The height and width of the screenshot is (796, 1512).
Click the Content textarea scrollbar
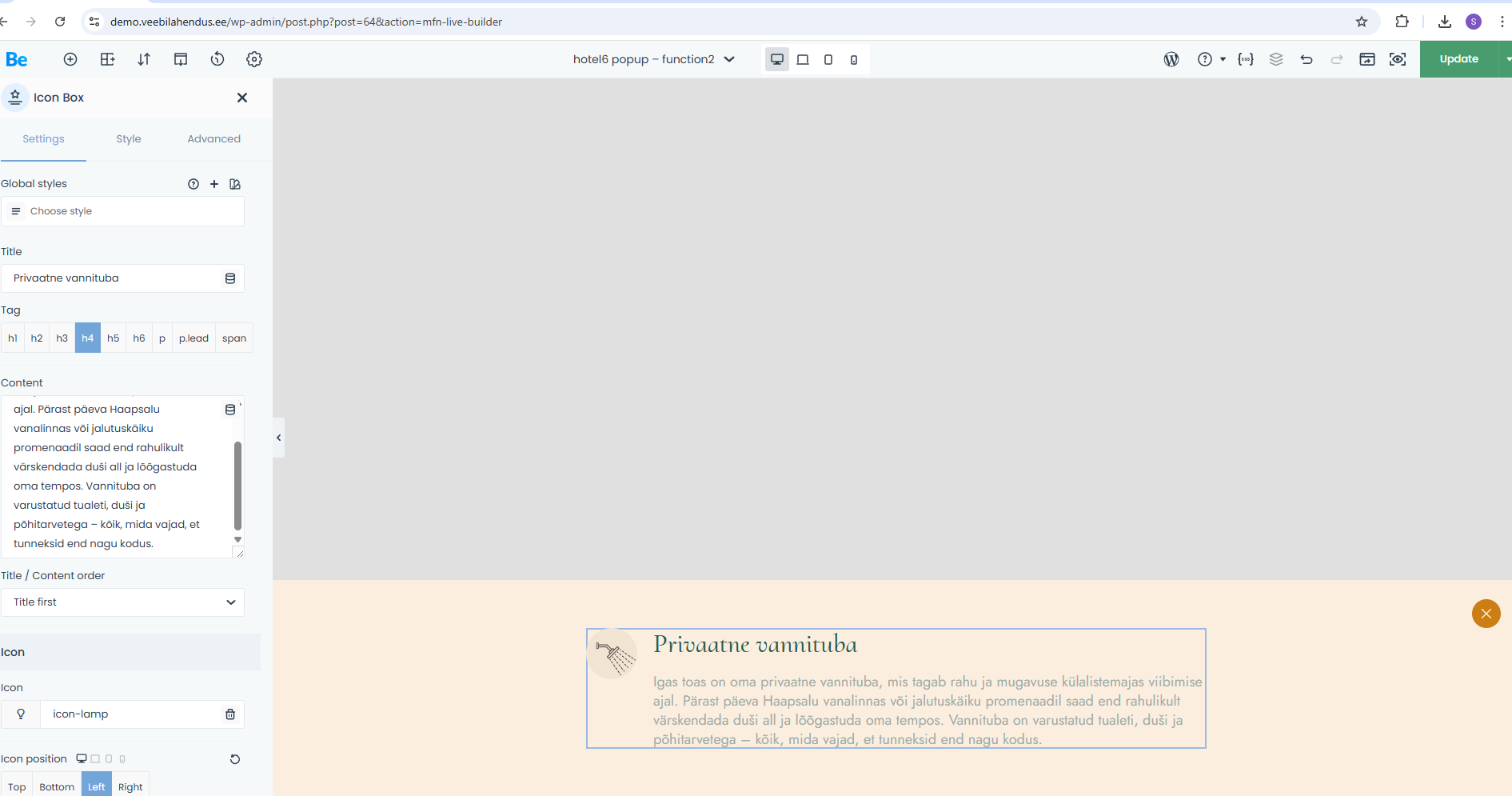[237, 485]
